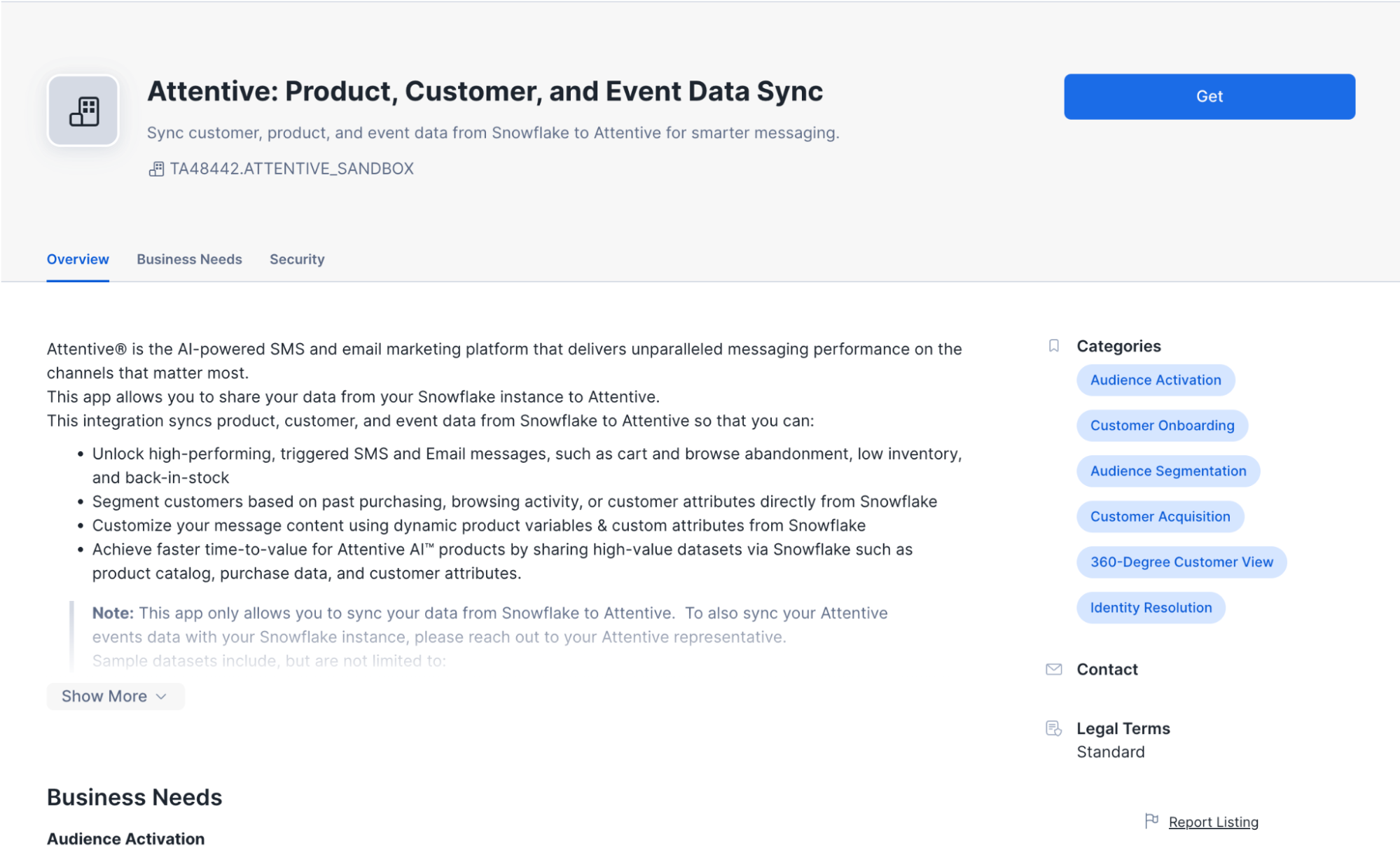The image size is (1400, 853).
Task: Open the Report Listing link
Action: coord(1213,822)
